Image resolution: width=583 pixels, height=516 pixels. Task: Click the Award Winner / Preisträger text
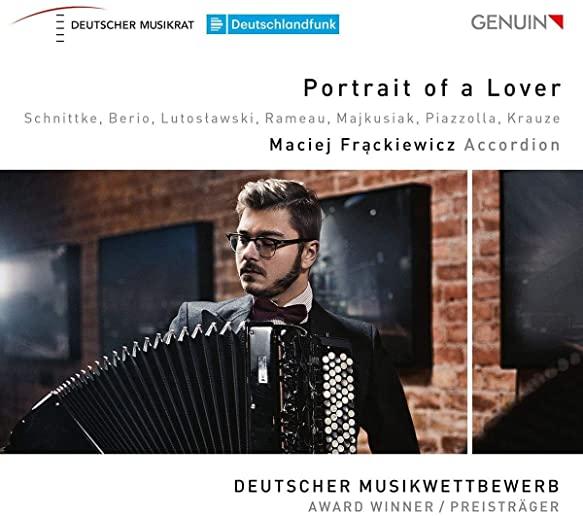434,506
